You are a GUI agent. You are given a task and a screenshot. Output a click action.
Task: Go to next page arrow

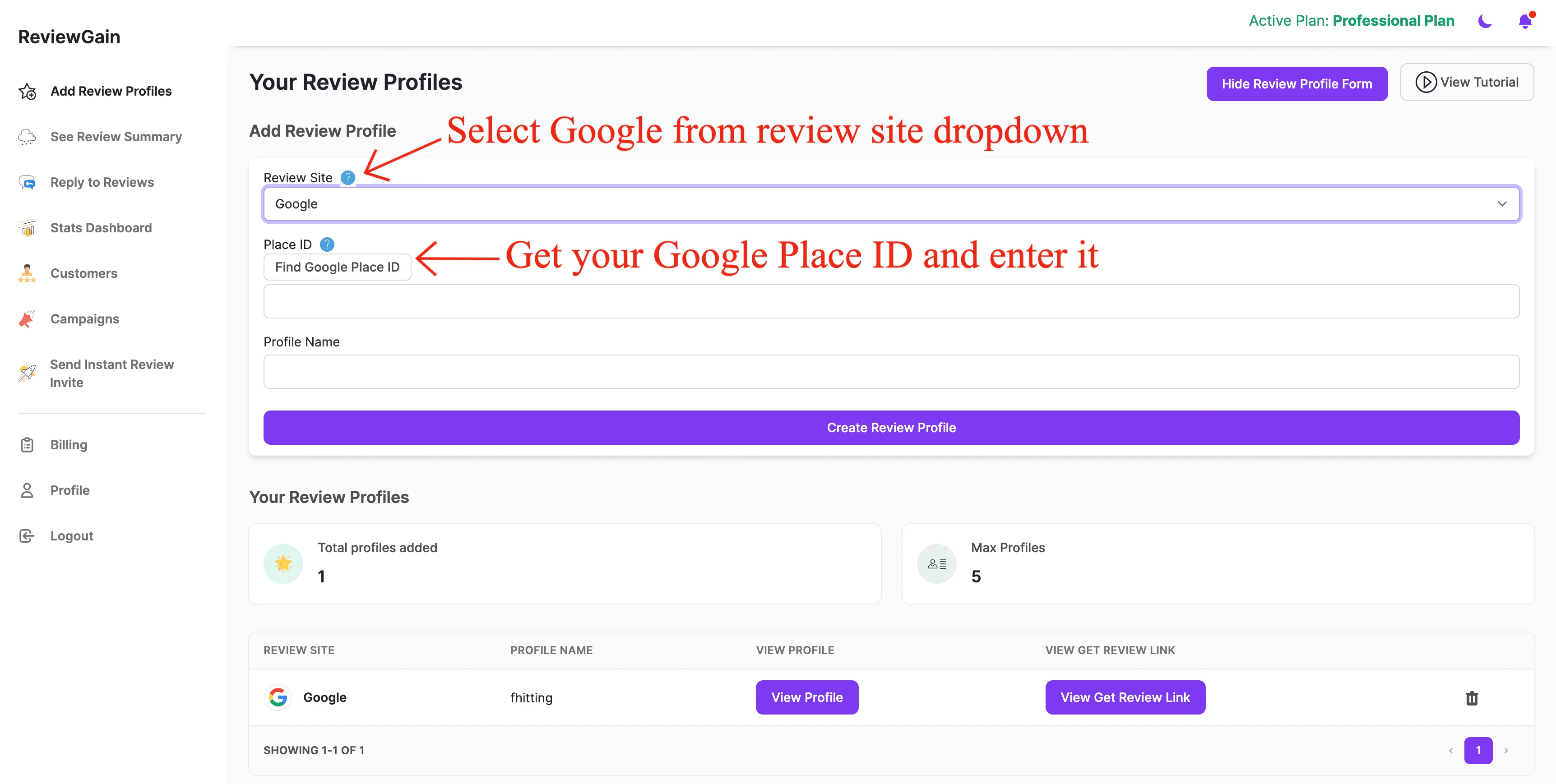1506,751
